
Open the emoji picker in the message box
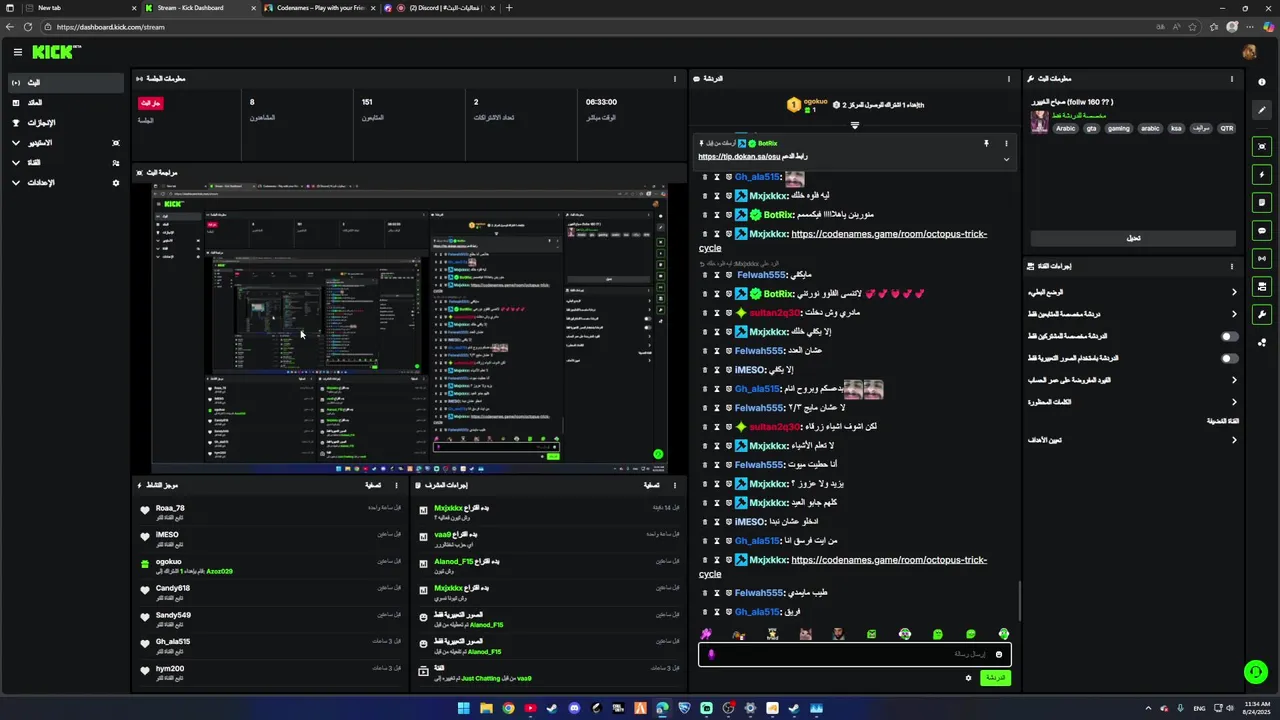[x=998, y=655]
